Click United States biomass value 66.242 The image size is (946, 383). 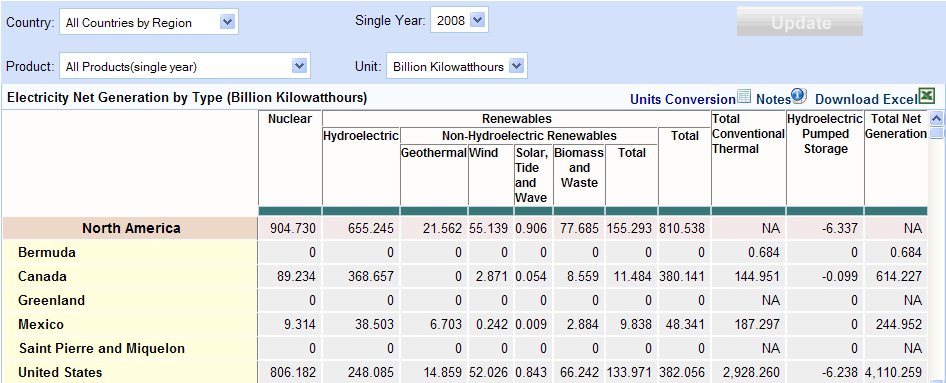click(579, 373)
